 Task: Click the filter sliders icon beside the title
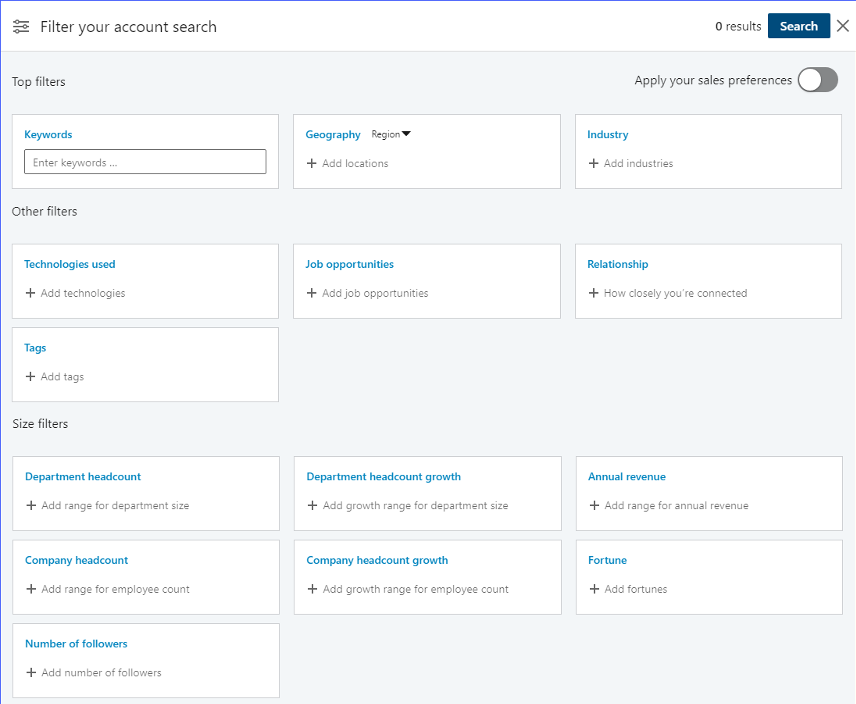pyautogui.click(x=21, y=27)
